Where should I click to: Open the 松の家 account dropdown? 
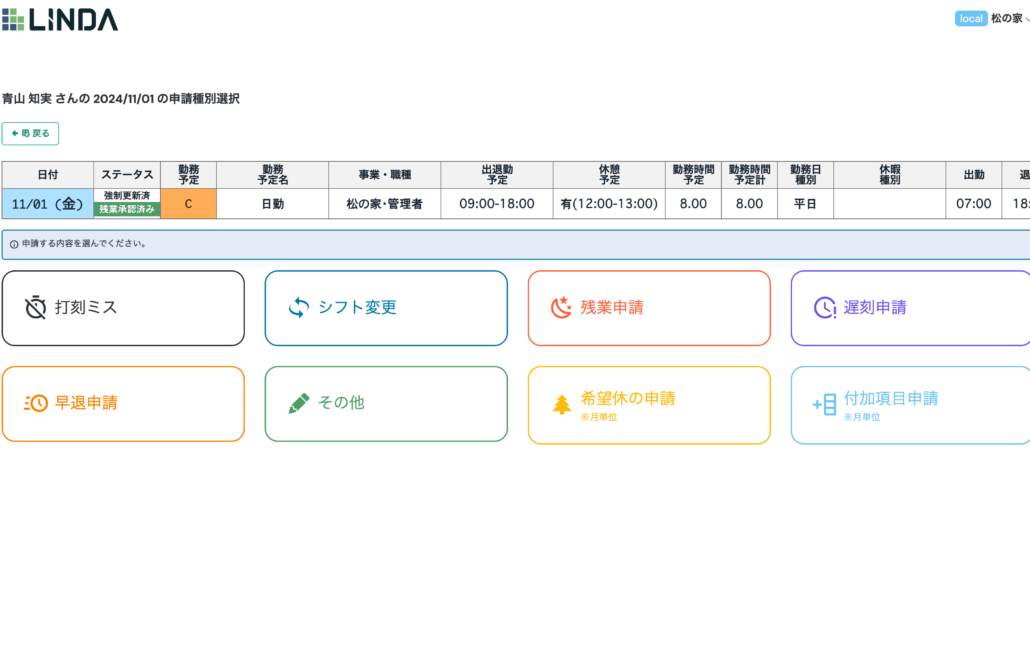tap(1010, 18)
